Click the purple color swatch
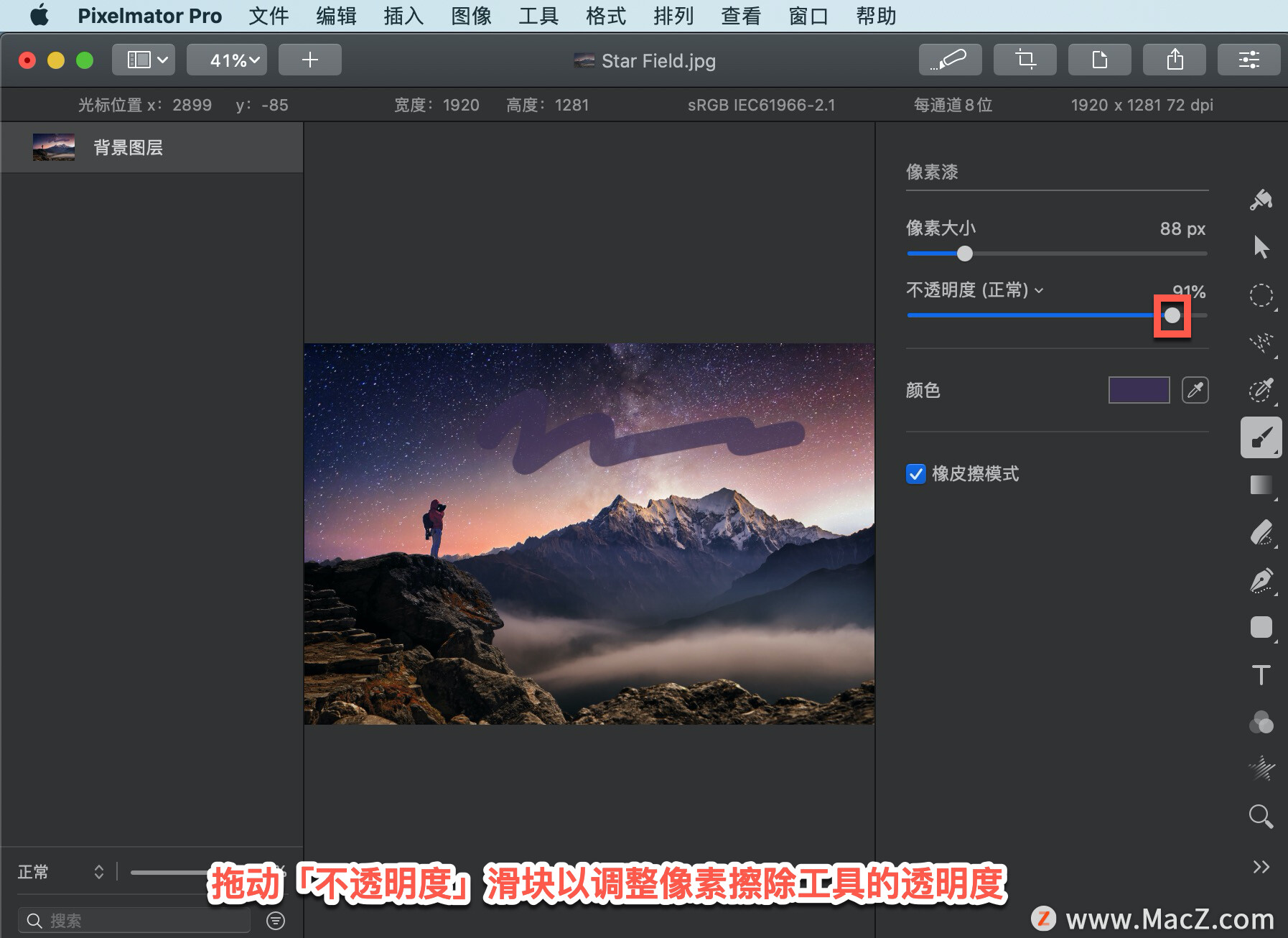The image size is (1288, 938). coord(1138,390)
